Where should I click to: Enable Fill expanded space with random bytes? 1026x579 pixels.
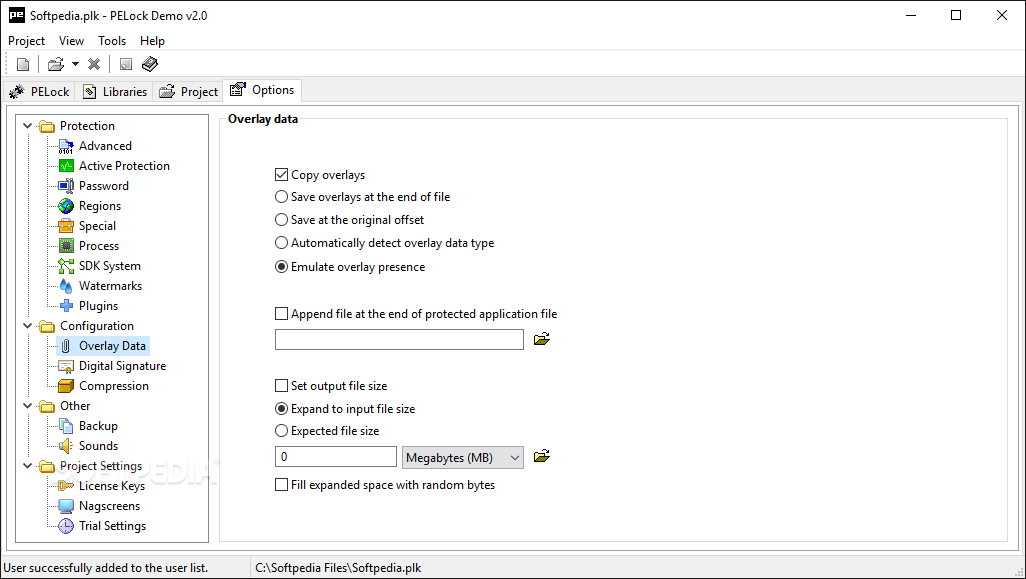pyautogui.click(x=281, y=484)
